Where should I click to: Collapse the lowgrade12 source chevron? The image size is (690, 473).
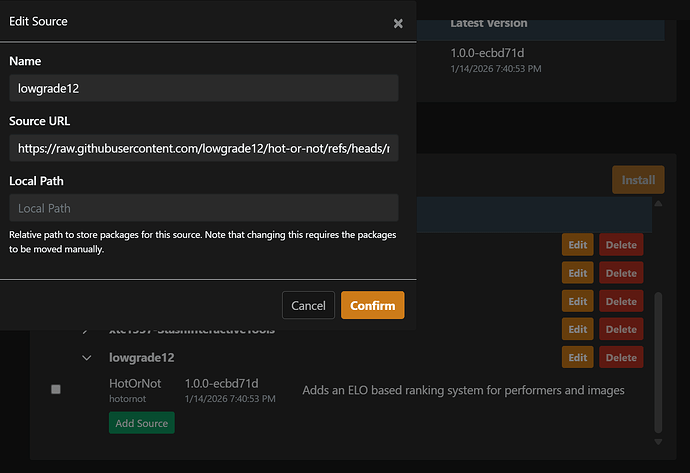pyautogui.click(x=86, y=357)
